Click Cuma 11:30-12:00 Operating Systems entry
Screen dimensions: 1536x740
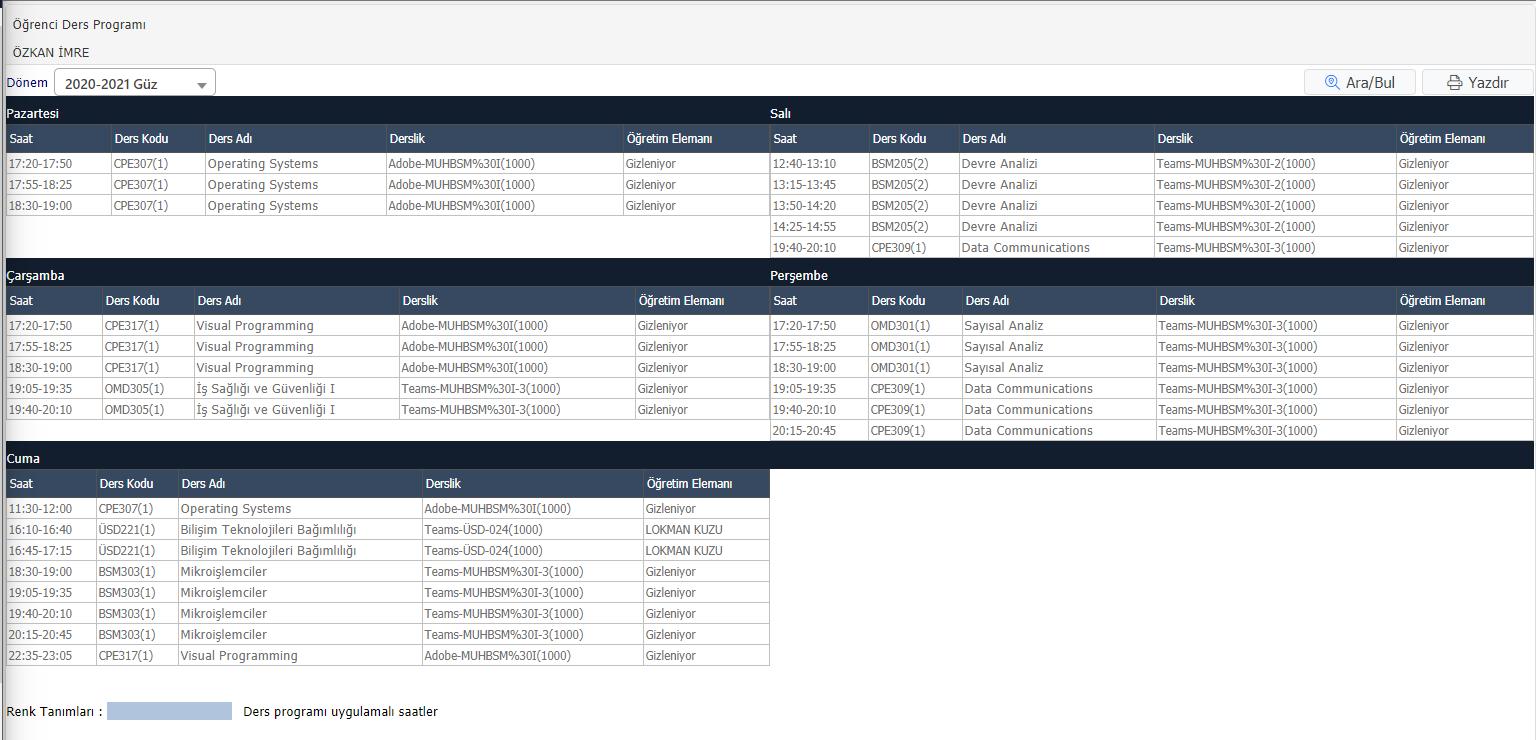tap(235, 509)
